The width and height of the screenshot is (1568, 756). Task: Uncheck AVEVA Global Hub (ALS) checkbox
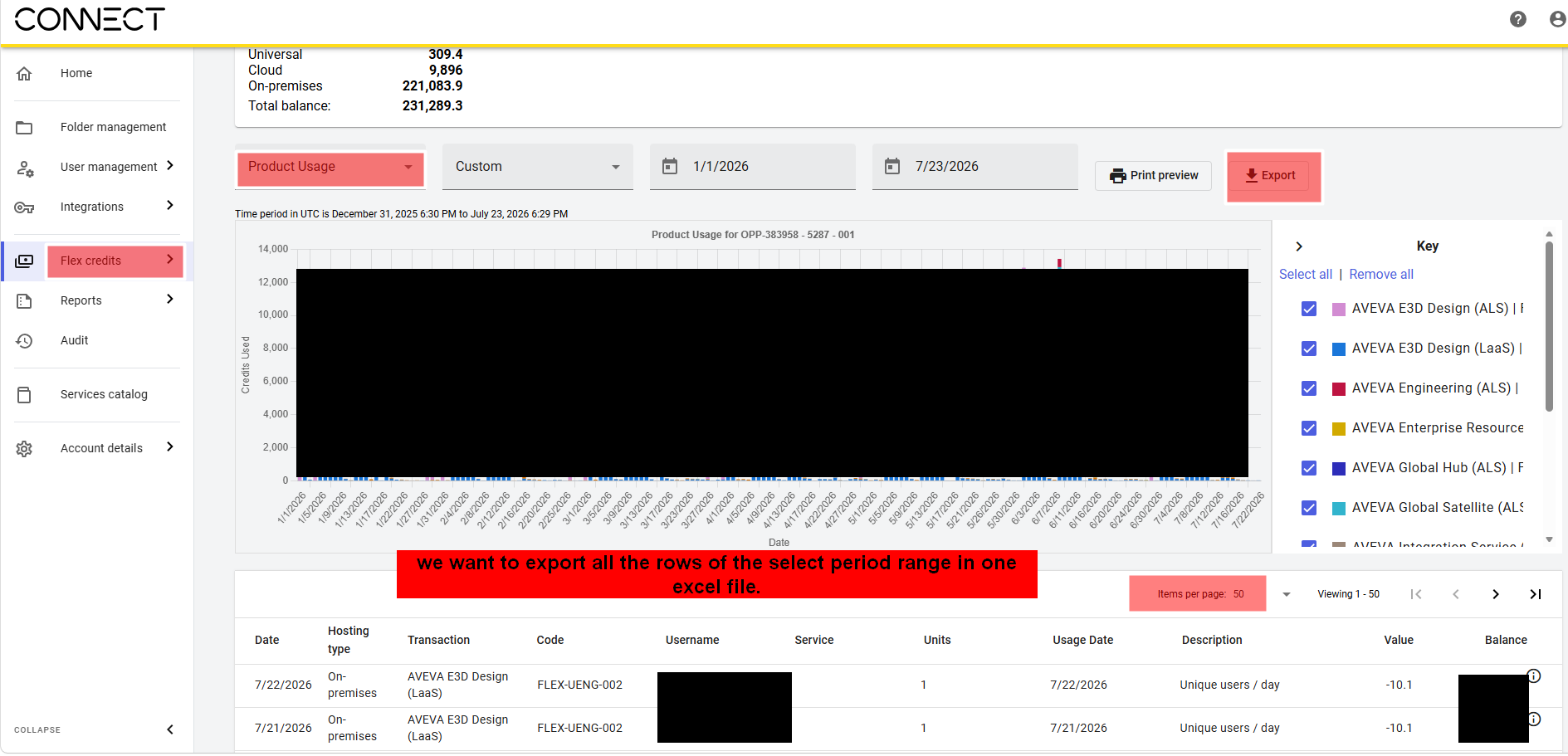[1309, 468]
